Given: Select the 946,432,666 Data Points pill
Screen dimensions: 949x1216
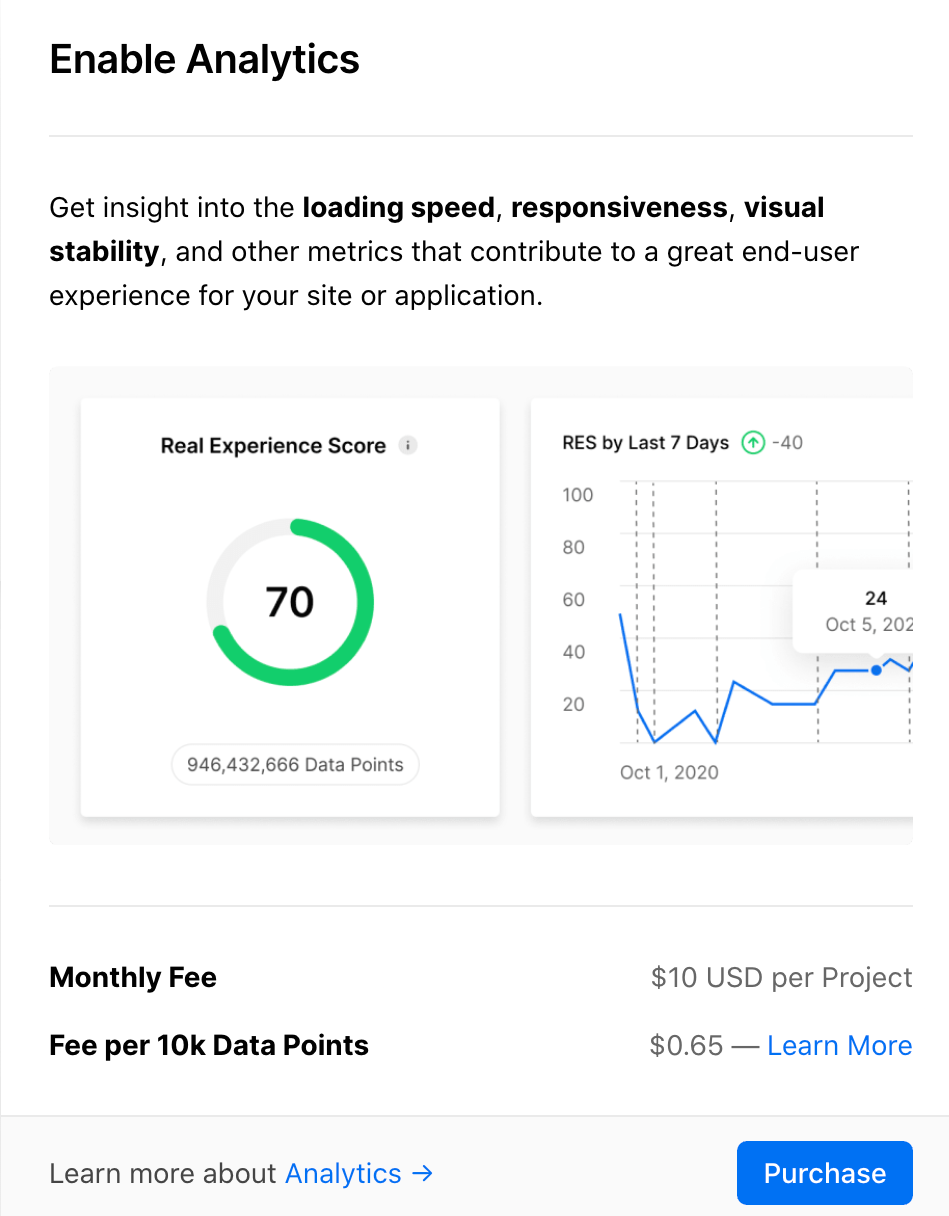Looking at the screenshot, I should tap(295, 765).
